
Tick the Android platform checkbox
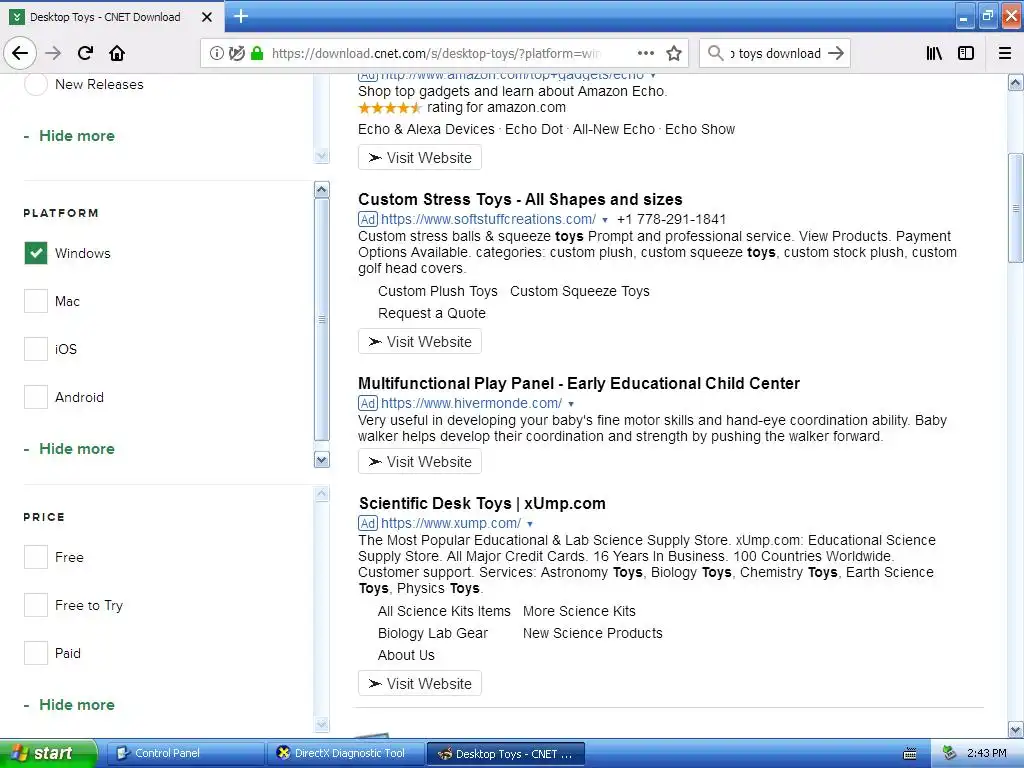click(x=36, y=397)
